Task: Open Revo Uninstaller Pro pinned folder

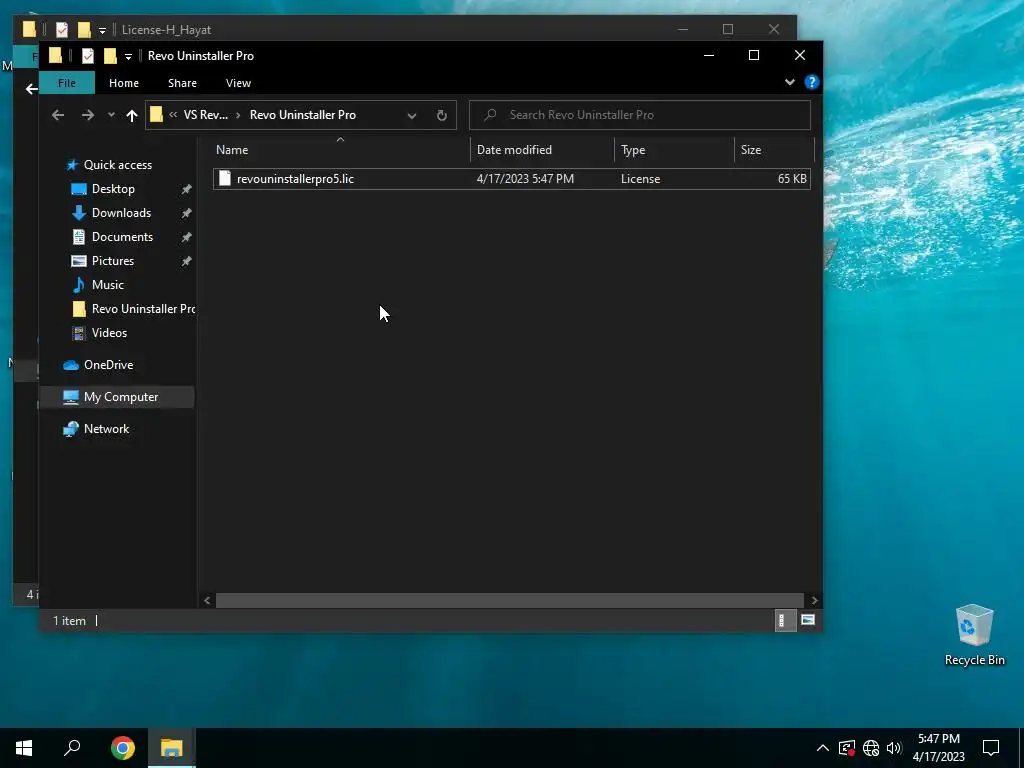Action: pos(133,309)
